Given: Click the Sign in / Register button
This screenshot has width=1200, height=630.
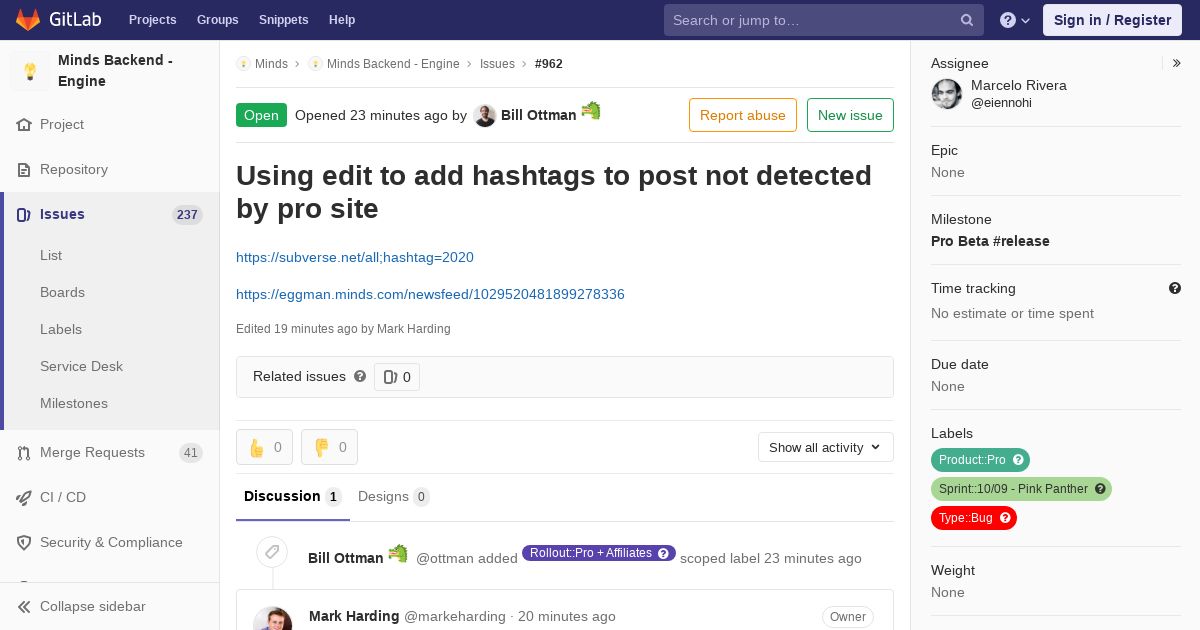Looking at the screenshot, I should coord(1112,20).
